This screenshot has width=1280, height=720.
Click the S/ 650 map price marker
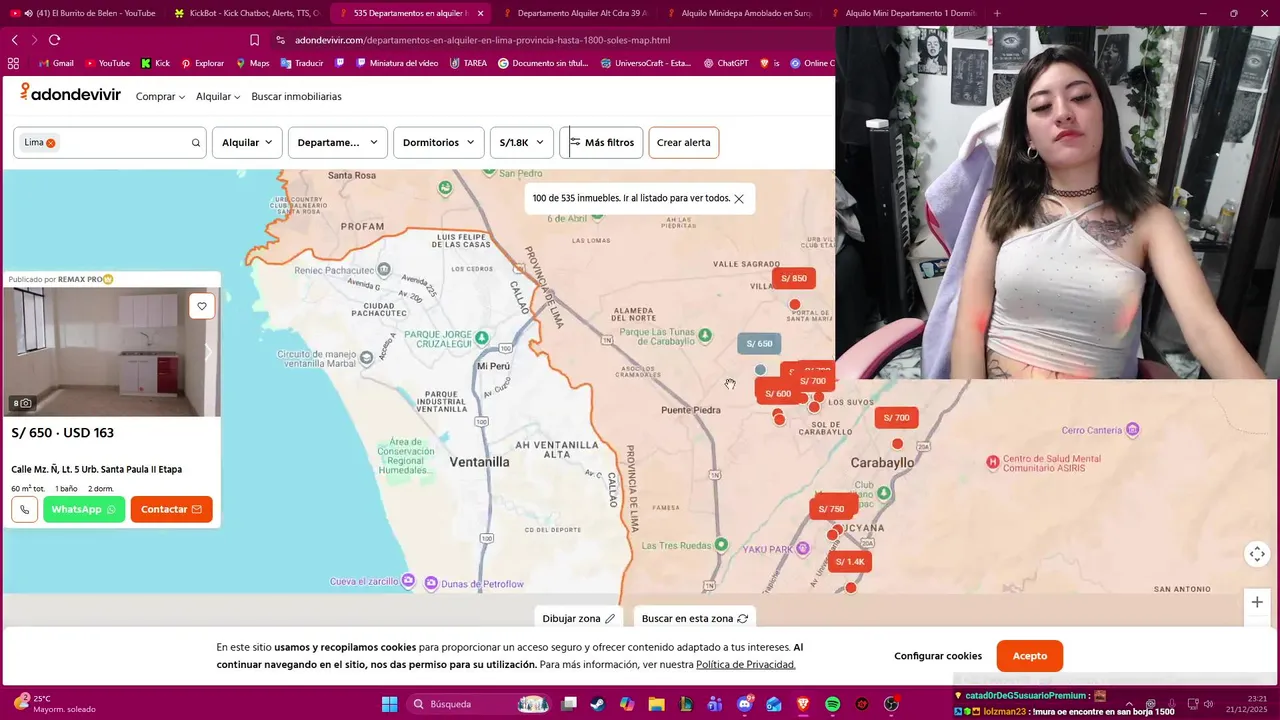pos(759,343)
